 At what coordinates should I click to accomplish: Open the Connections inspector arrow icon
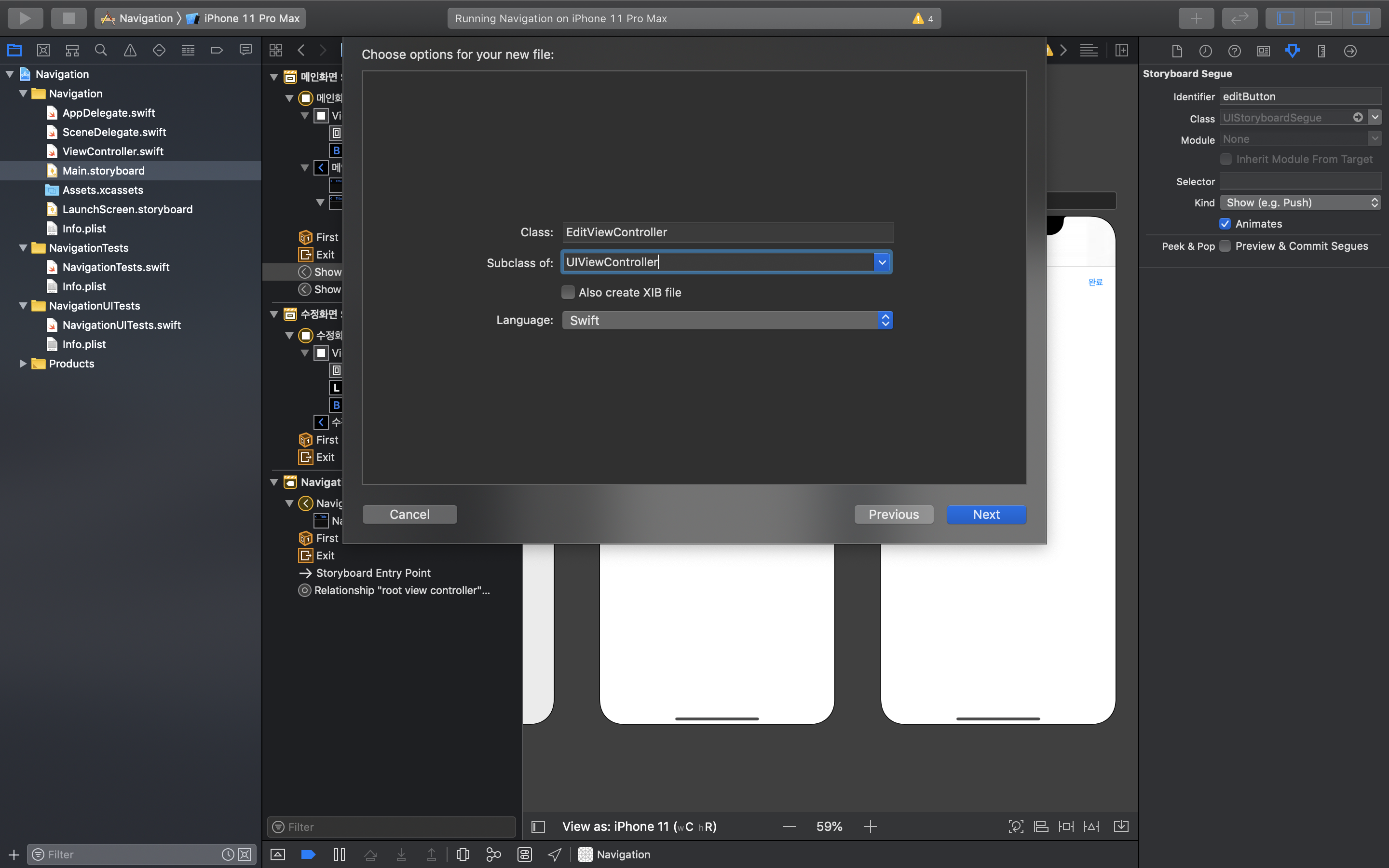(1350, 51)
